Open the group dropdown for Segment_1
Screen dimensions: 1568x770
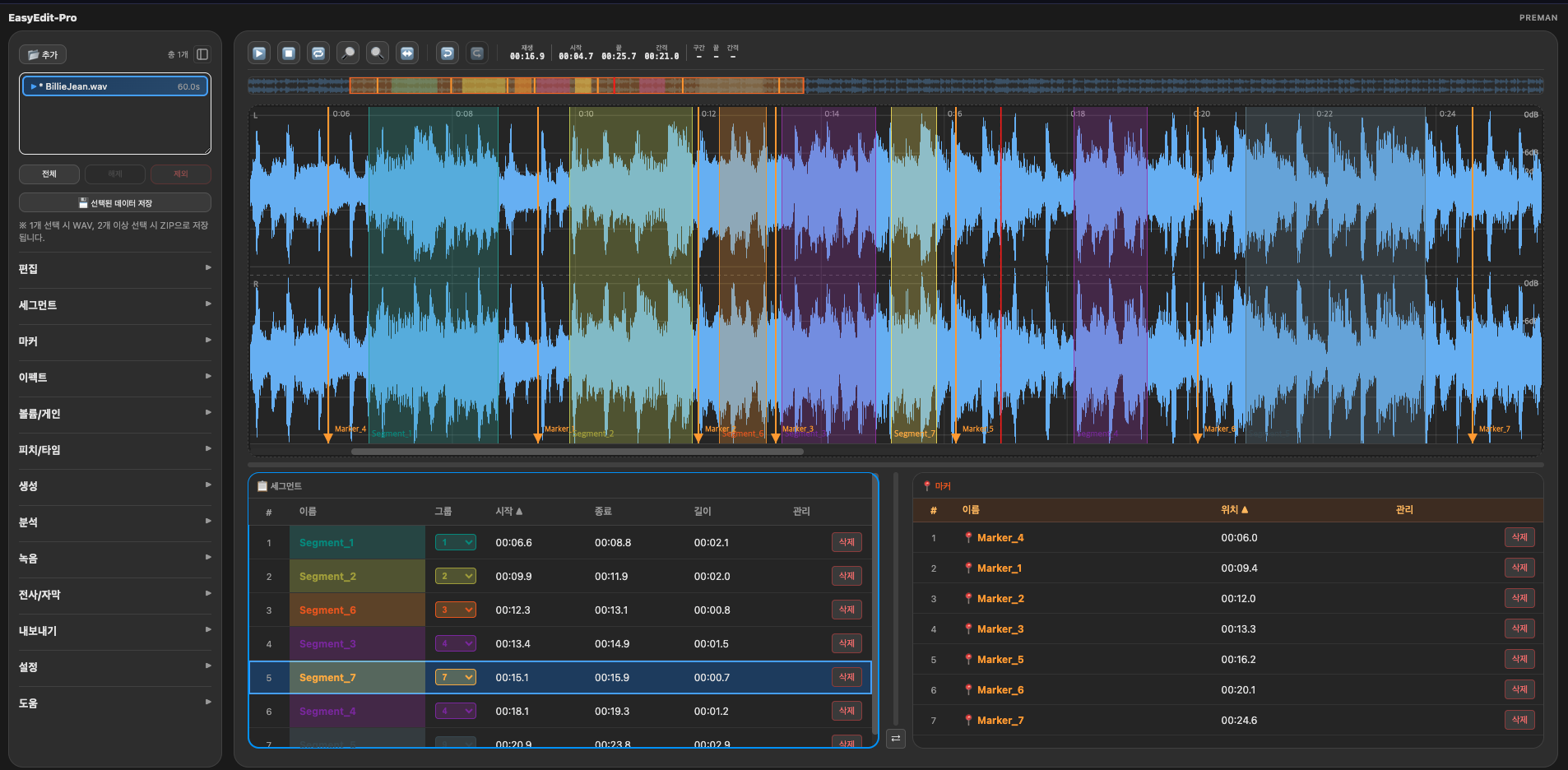click(x=456, y=543)
